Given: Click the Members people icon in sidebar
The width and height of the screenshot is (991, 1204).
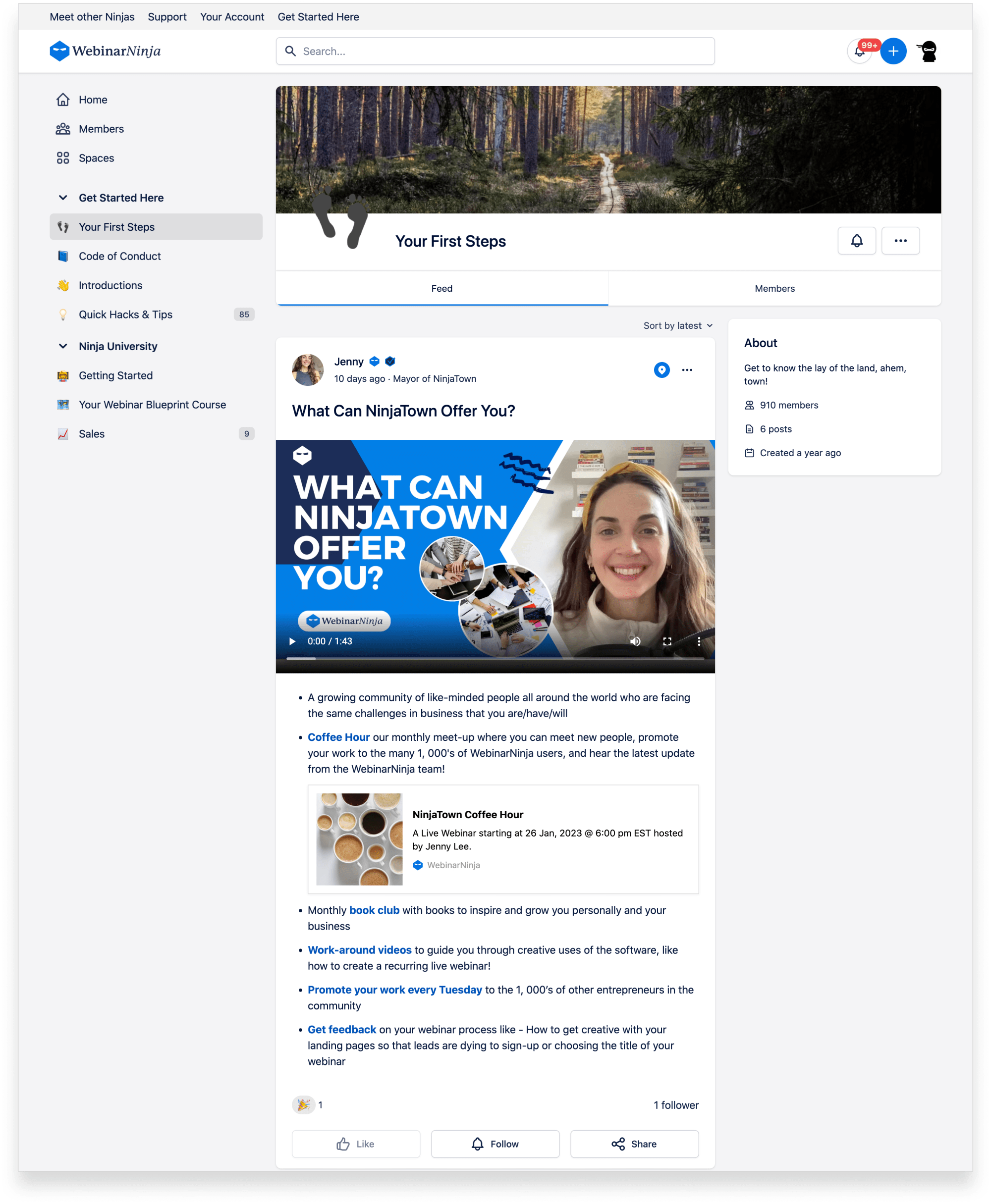Looking at the screenshot, I should [63, 129].
